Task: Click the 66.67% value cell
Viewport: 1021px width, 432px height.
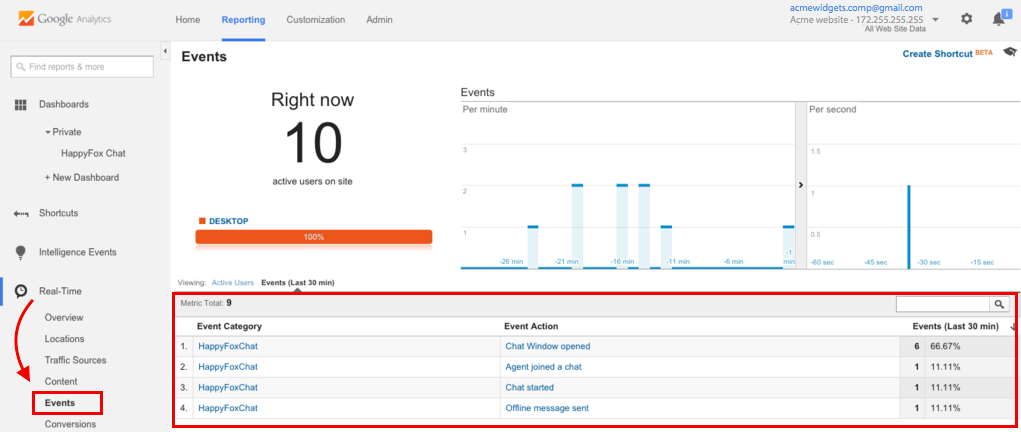Action: coord(943,347)
